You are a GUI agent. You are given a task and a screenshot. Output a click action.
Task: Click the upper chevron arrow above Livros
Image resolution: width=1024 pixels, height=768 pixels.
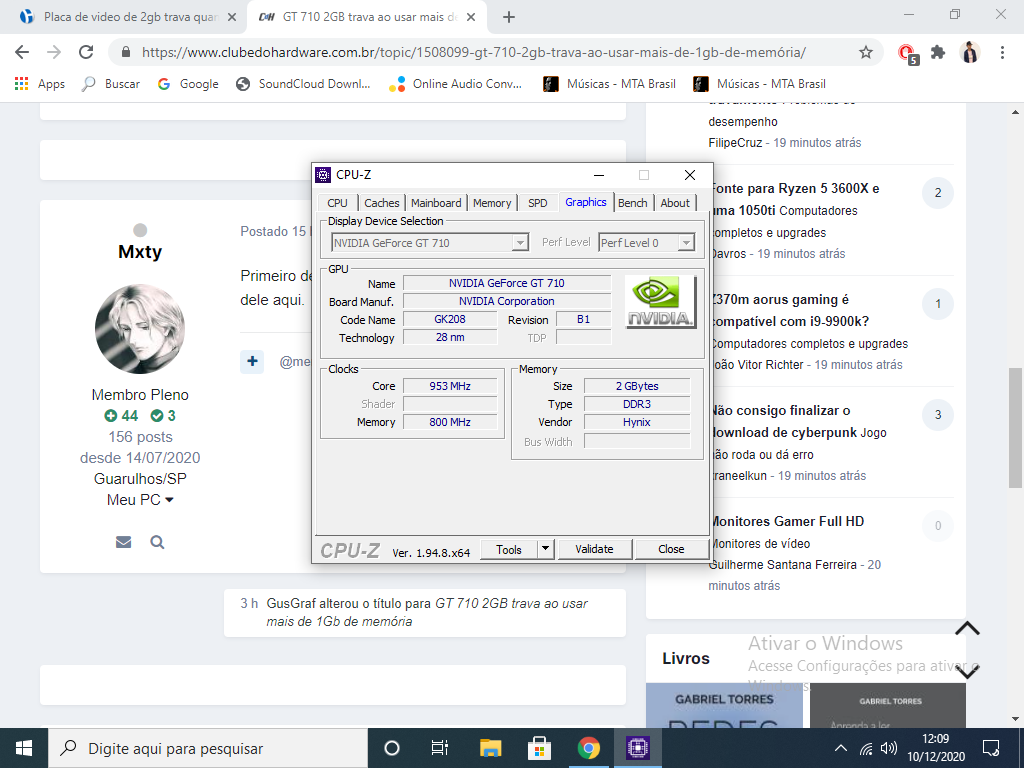pos(967,629)
